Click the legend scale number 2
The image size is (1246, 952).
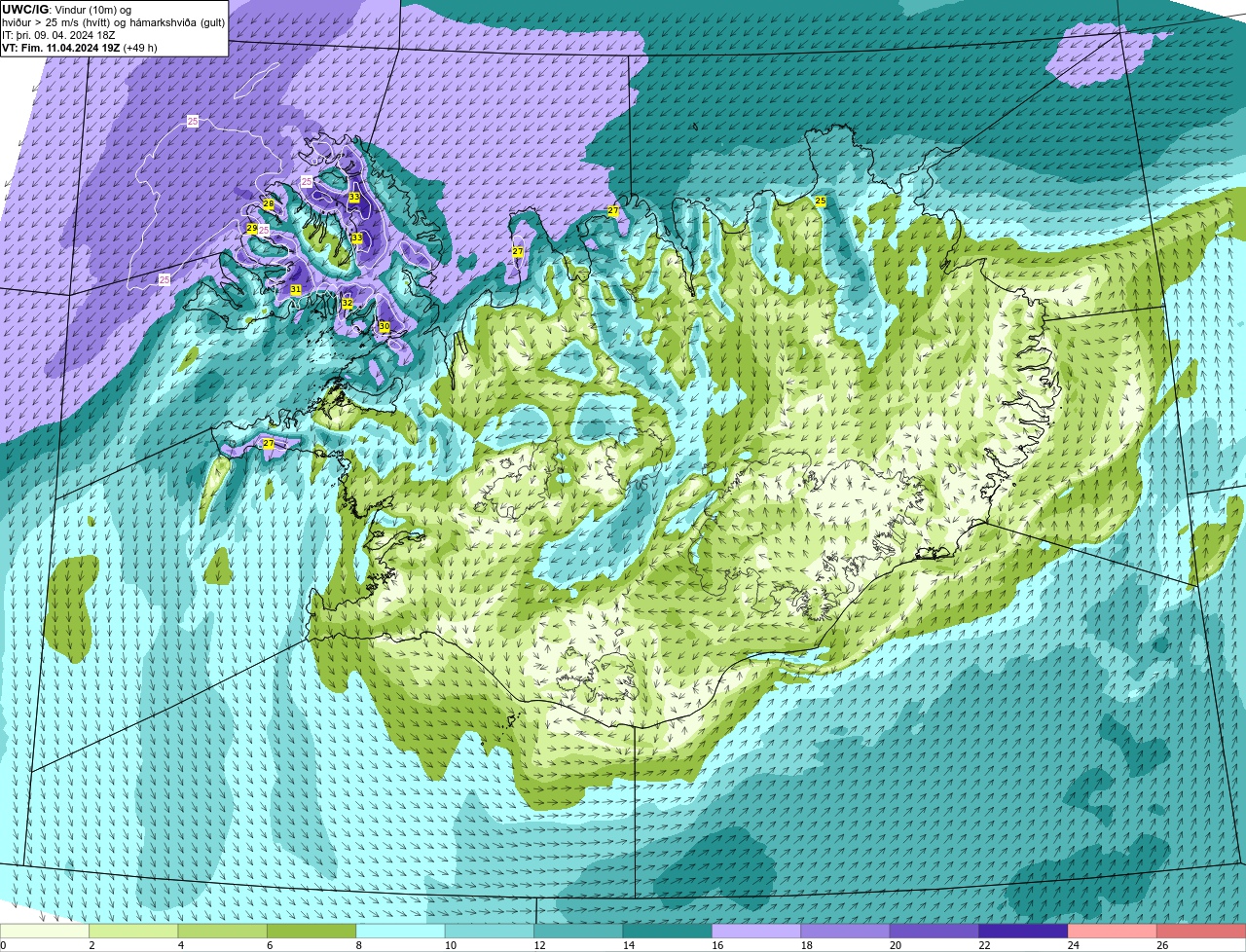coord(92,945)
